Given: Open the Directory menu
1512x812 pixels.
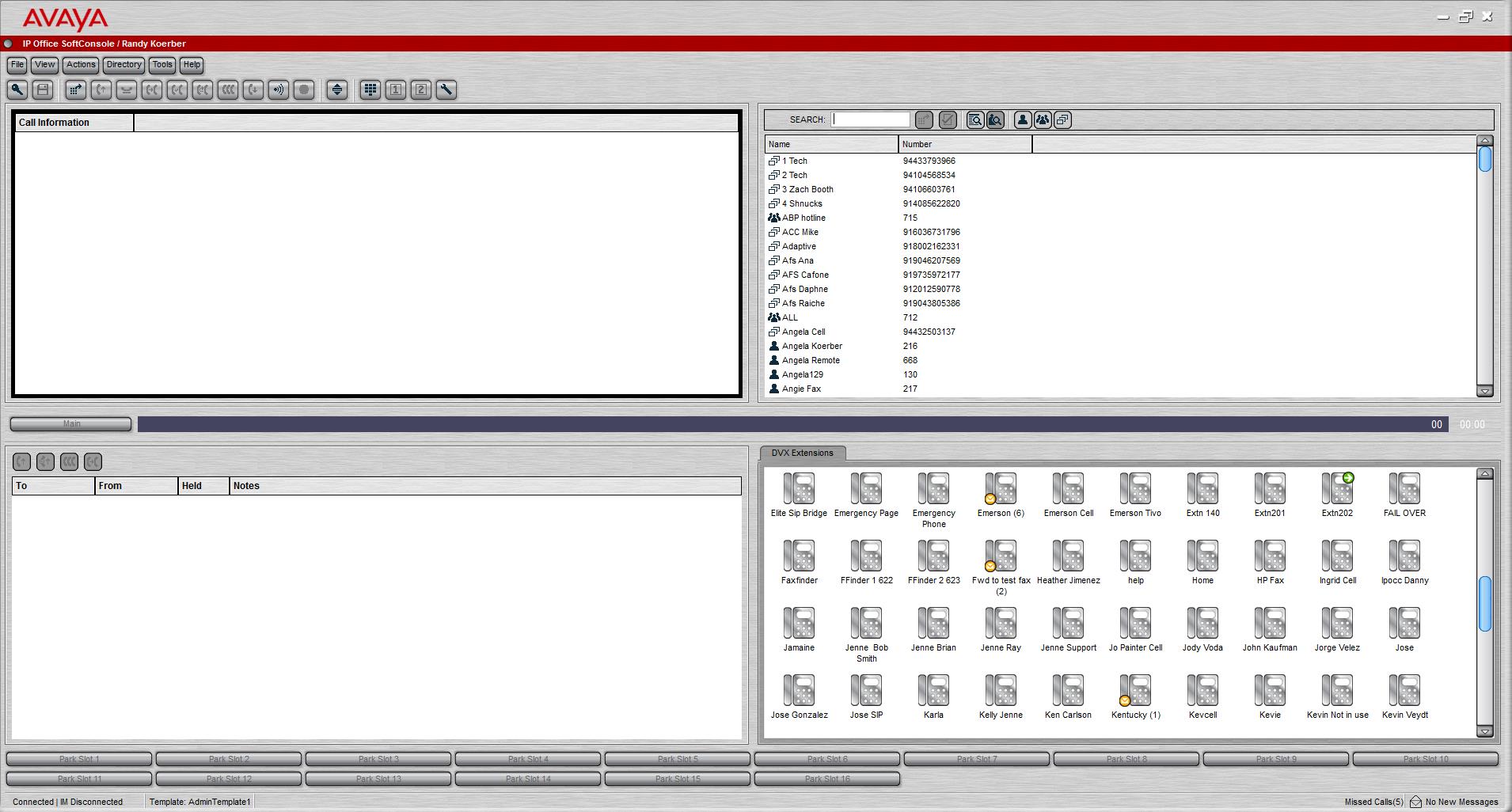Looking at the screenshot, I should pyautogui.click(x=123, y=65).
